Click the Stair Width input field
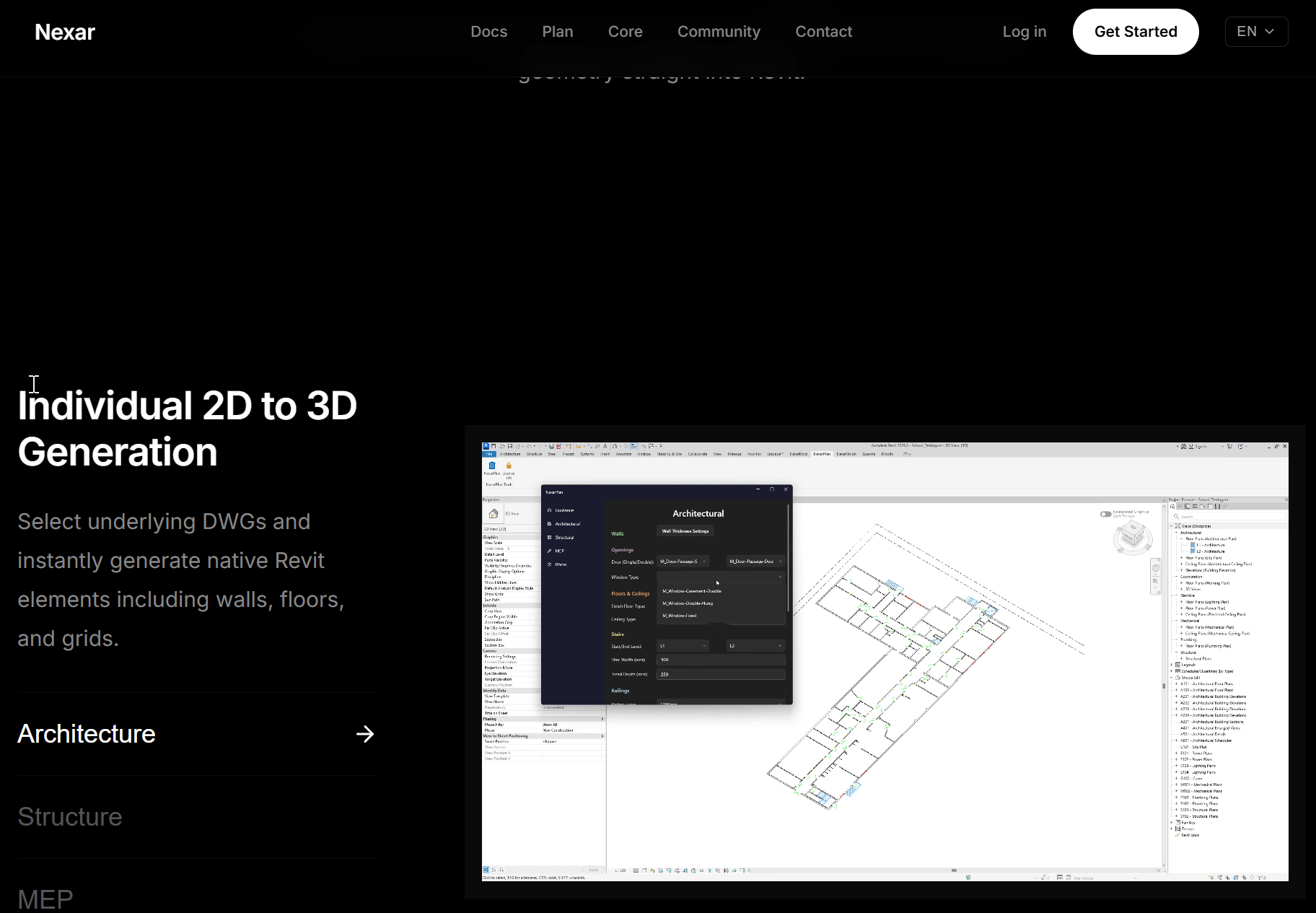1316x913 pixels. pyautogui.click(x=721, y=660)
